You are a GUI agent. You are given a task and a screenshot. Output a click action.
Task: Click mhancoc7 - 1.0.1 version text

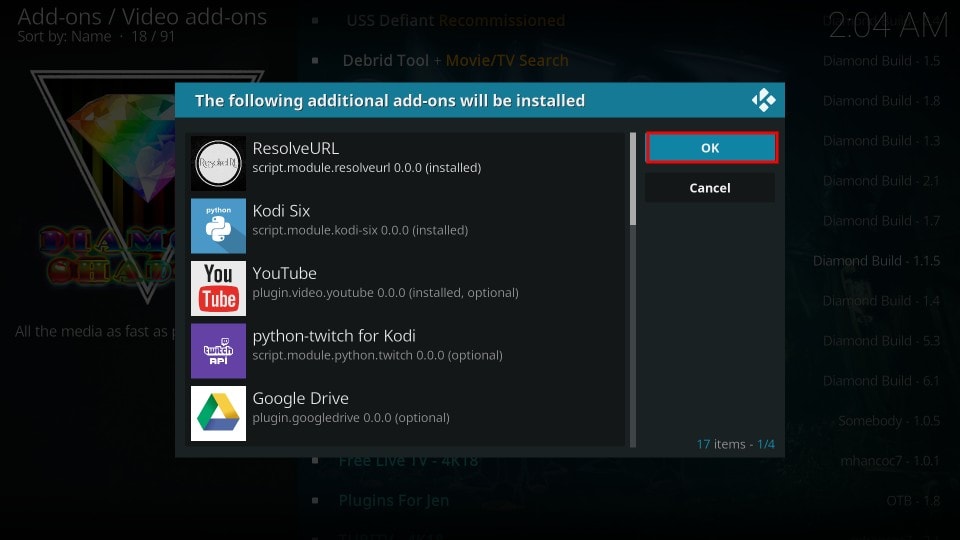890,460
